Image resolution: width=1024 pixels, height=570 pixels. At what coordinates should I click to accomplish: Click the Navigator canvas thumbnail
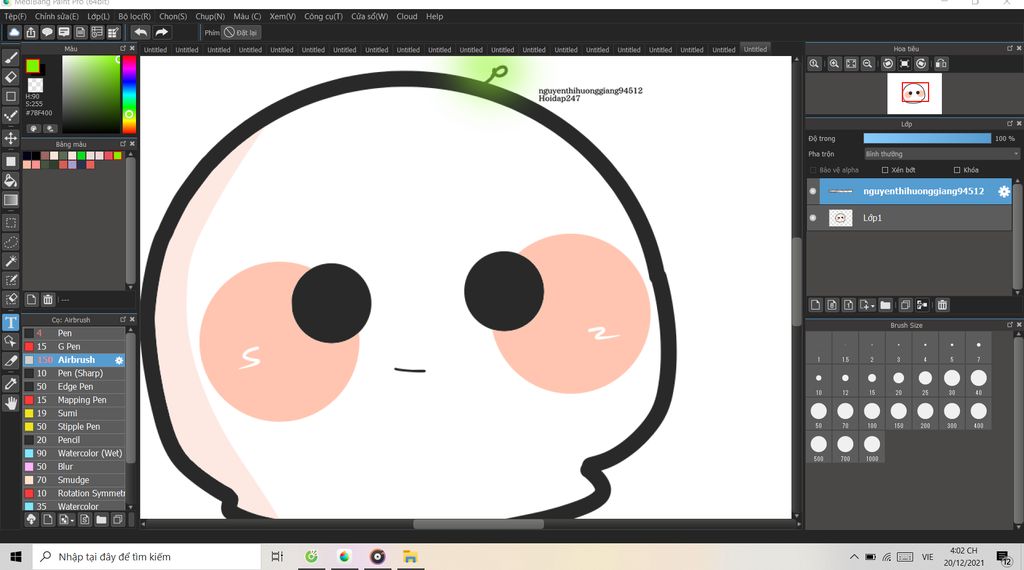point(914,93)
